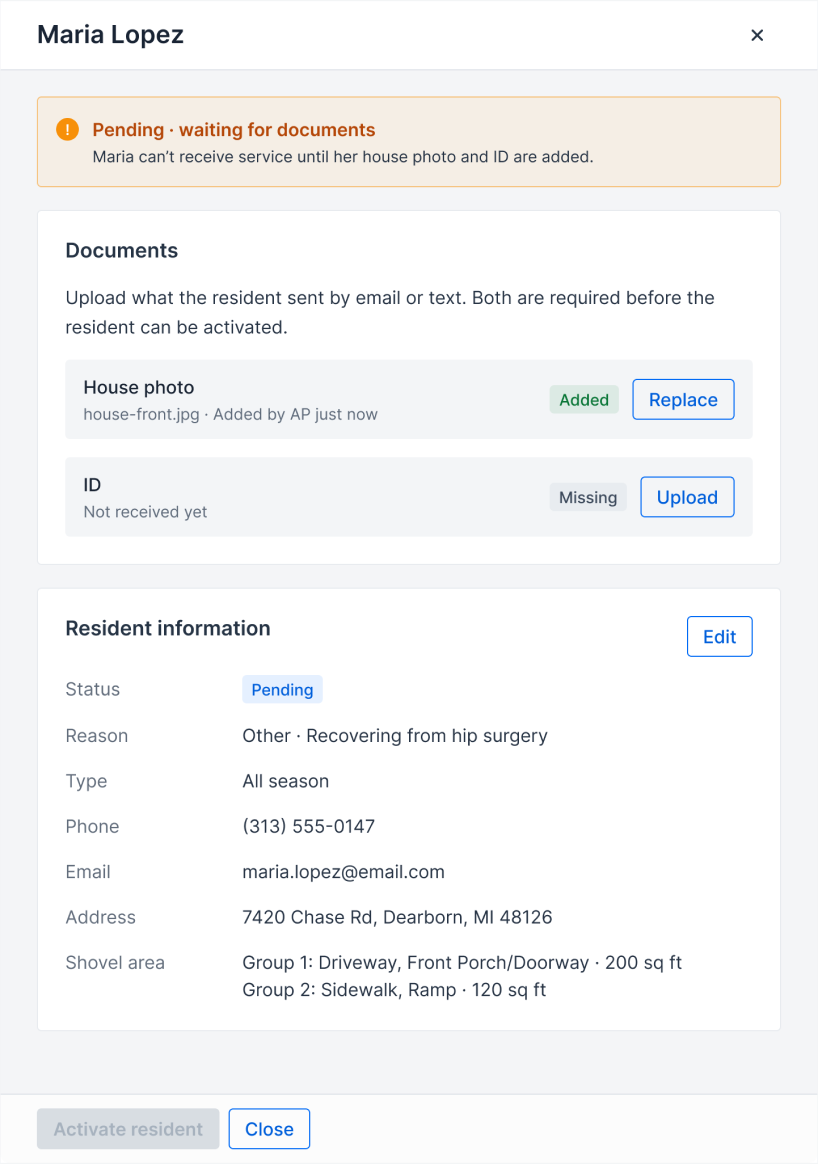Click the email maria.lopez@email.com
Image resolution: width=818 pixels, height=1164 pixels.
coord(344,872)
